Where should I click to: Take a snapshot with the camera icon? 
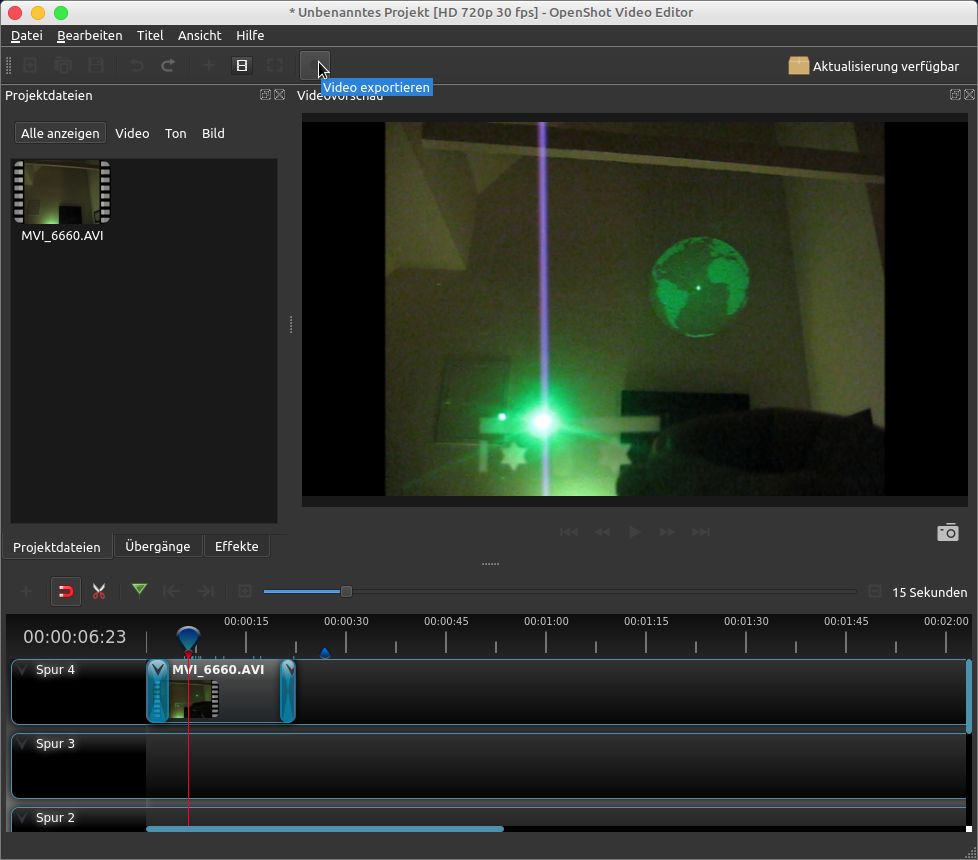click(x=947, y=532)
